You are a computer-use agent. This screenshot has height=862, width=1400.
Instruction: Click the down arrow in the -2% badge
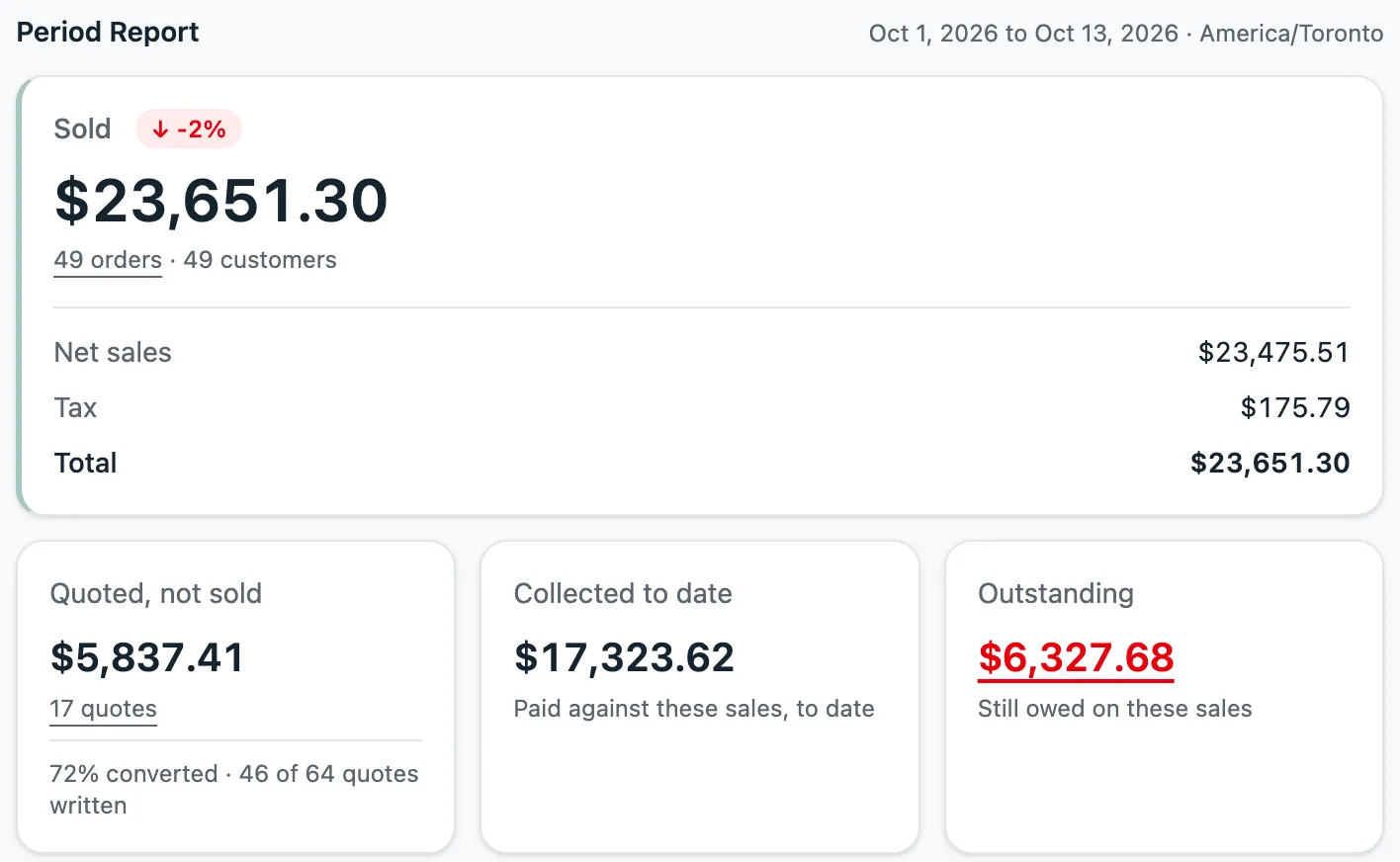point(160,129)
